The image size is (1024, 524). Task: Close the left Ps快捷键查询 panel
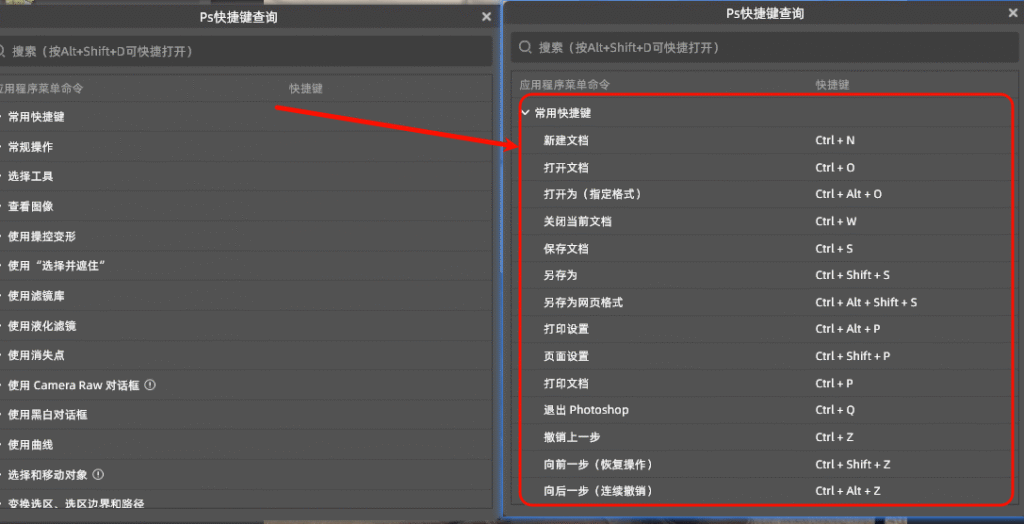click(x=487, y=17)
